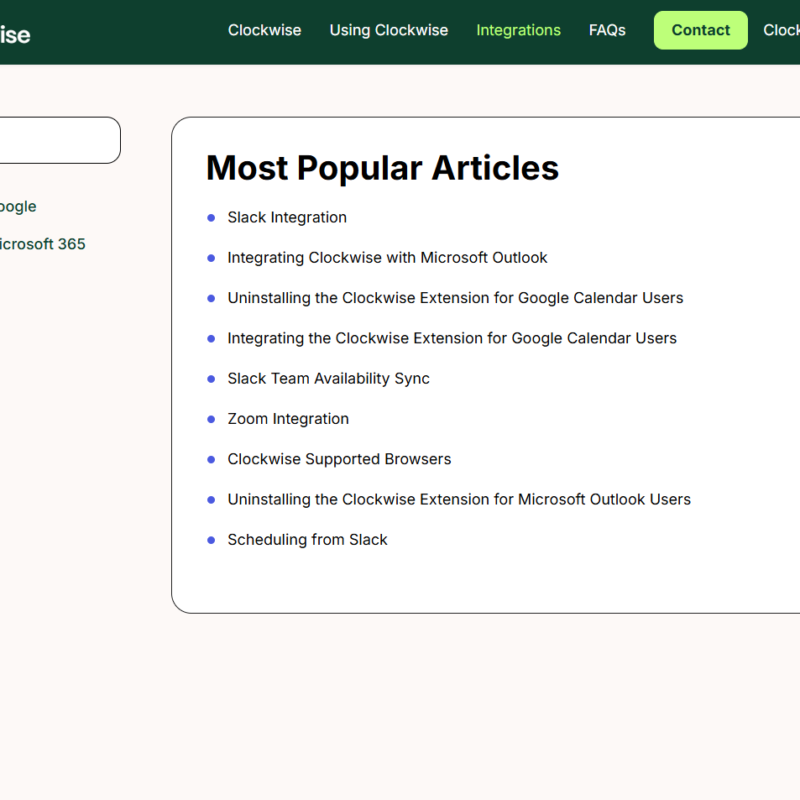This screenshot has width=800, height=800.
Task: Open the Microsoft 365 sidebar category
Action: pos(41,244)
